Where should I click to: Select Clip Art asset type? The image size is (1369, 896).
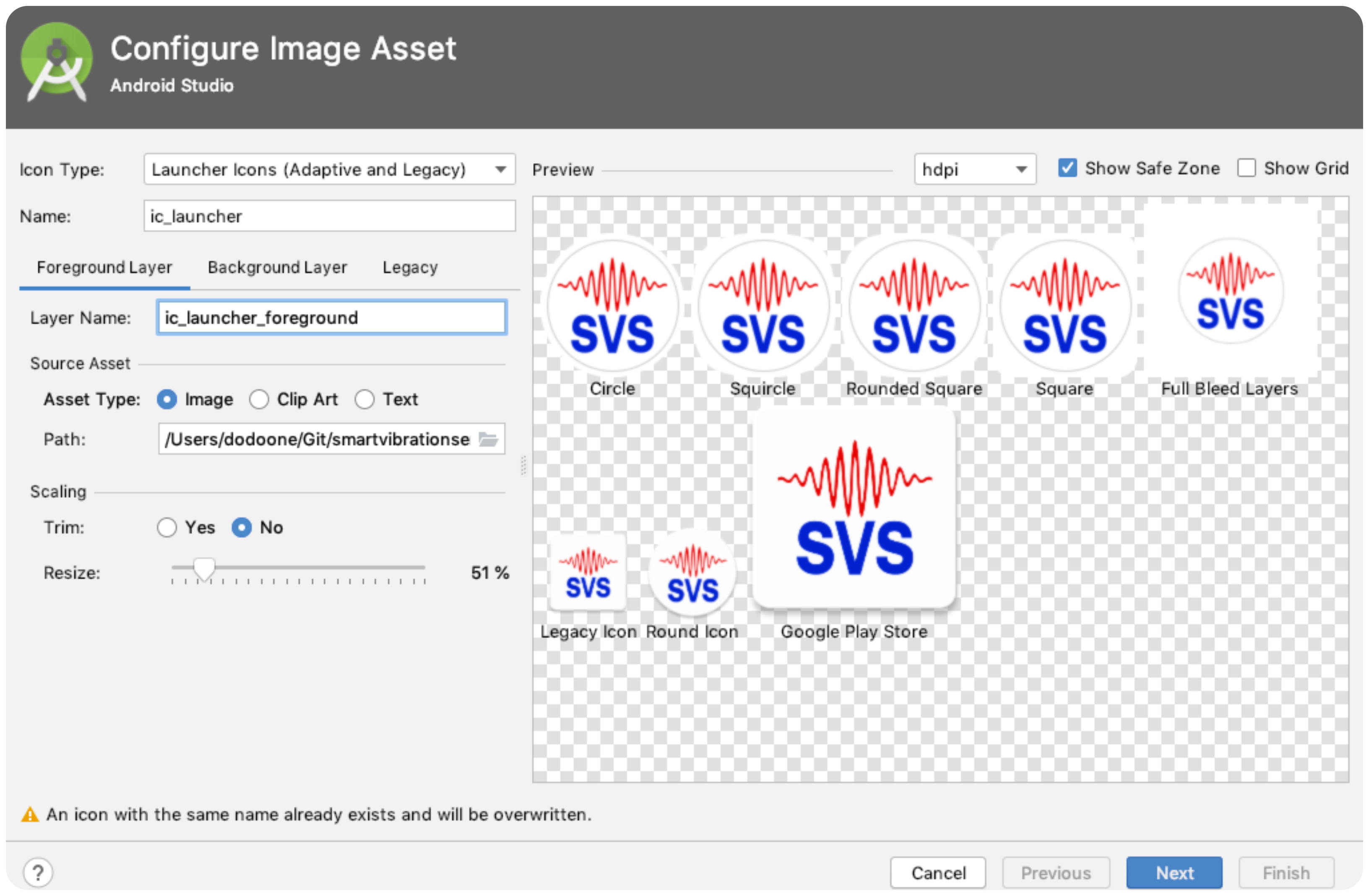[260, 399]
